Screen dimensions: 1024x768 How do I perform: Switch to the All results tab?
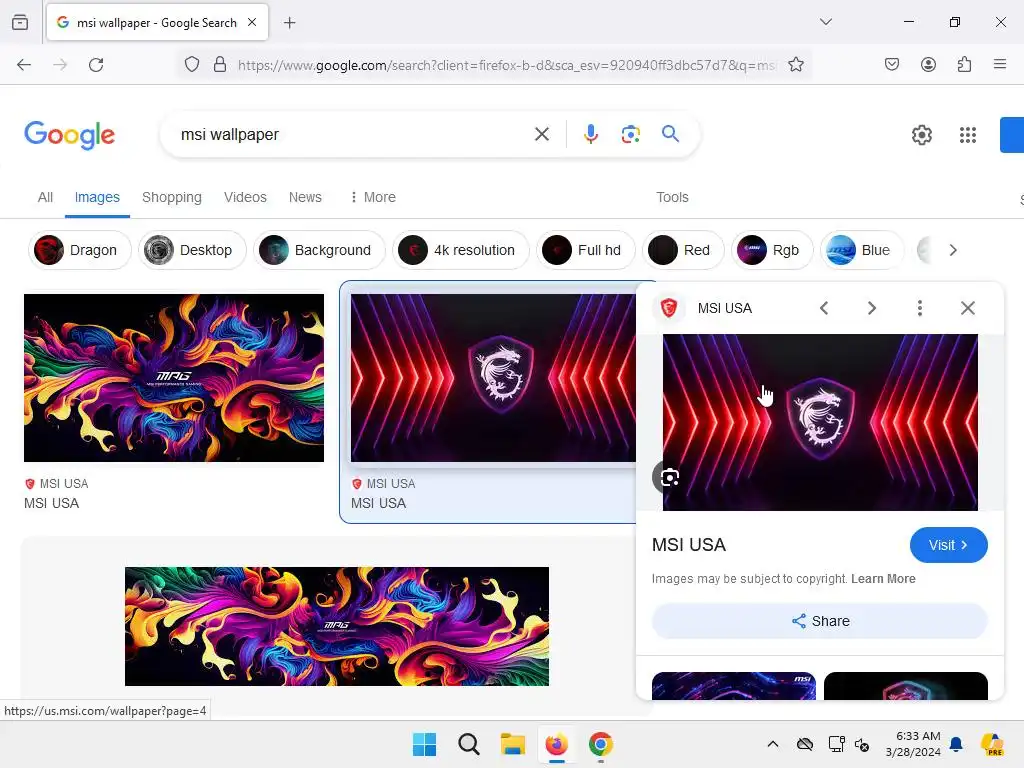pos(45,197)
